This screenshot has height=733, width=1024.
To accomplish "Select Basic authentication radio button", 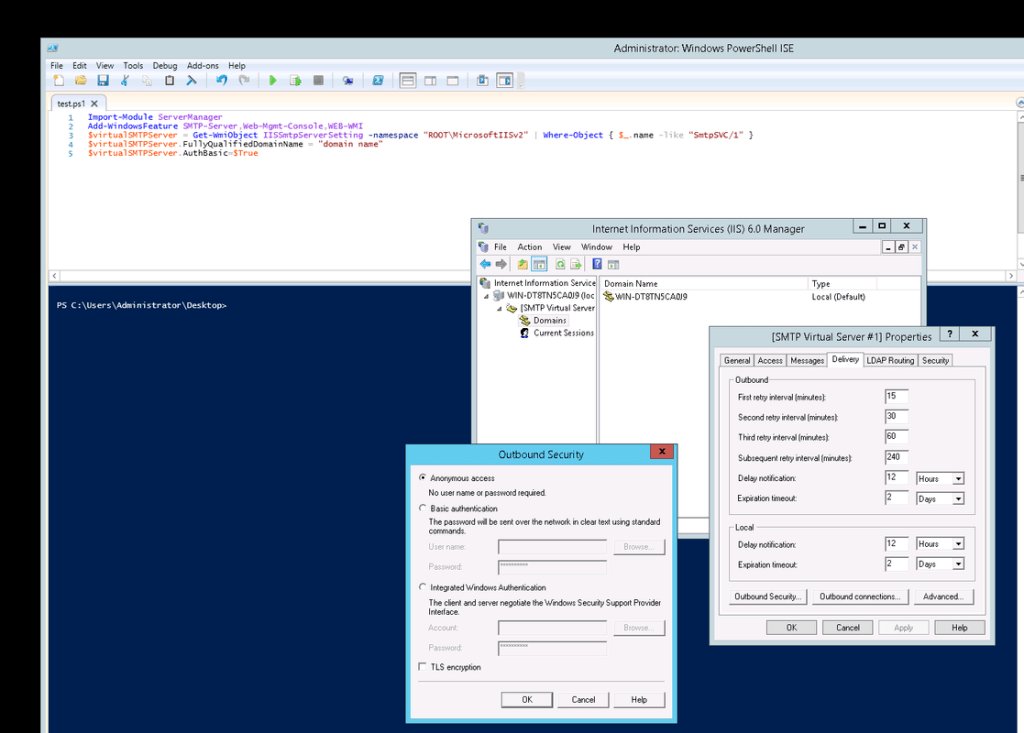I will pos(423,508).
